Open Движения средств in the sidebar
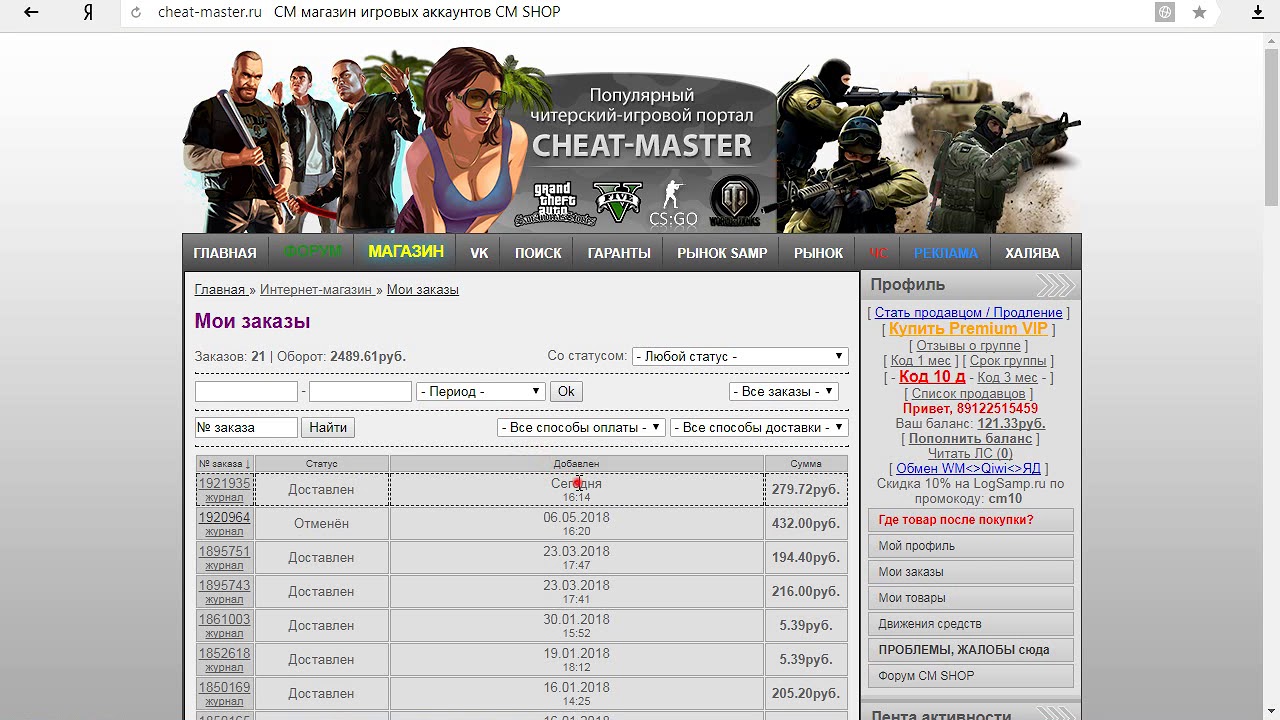The width and height of the screenshot is (1280, 720). [x=970, y=624]
